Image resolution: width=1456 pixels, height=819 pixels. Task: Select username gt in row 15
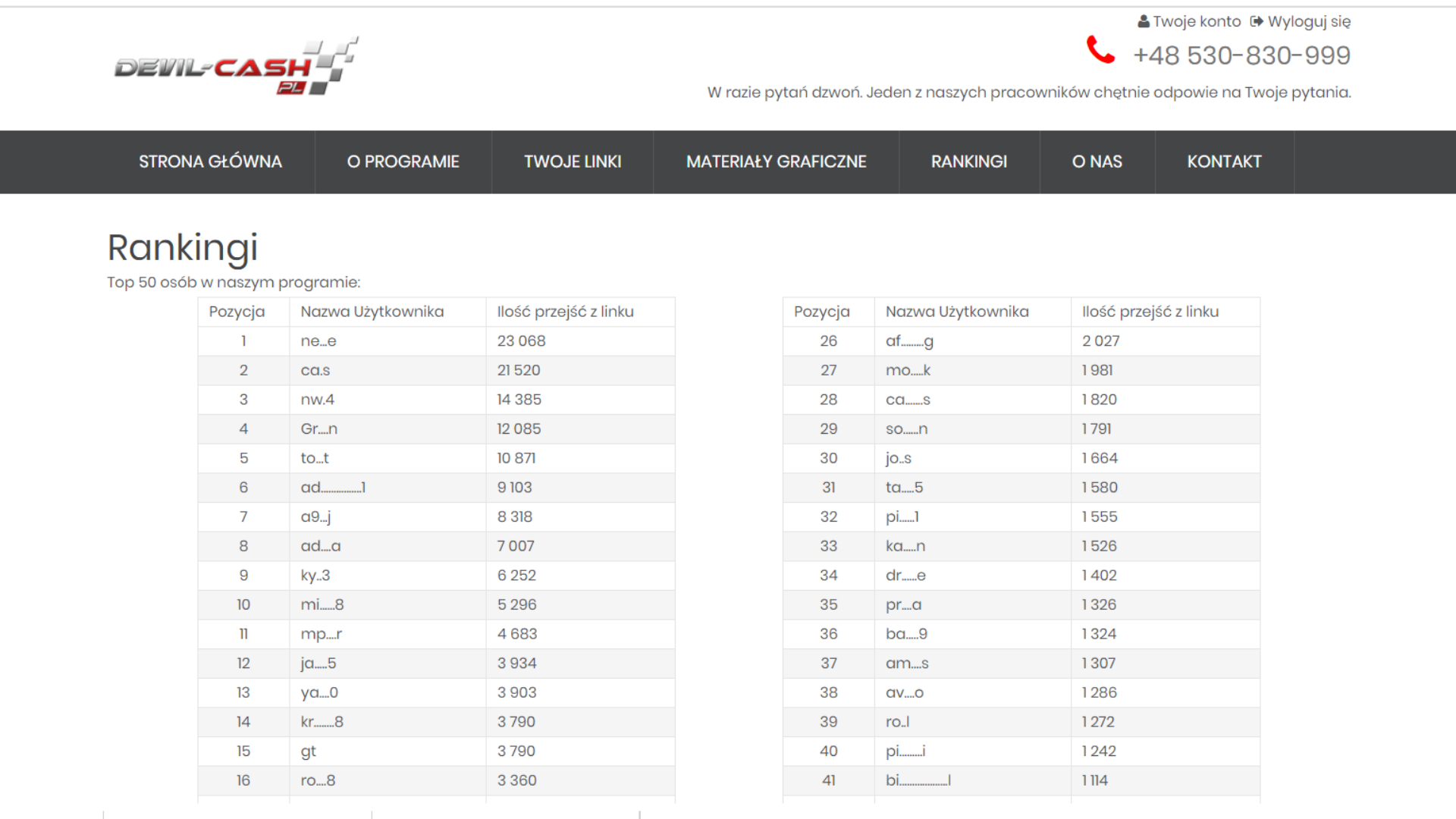click(x=308, y=752)
